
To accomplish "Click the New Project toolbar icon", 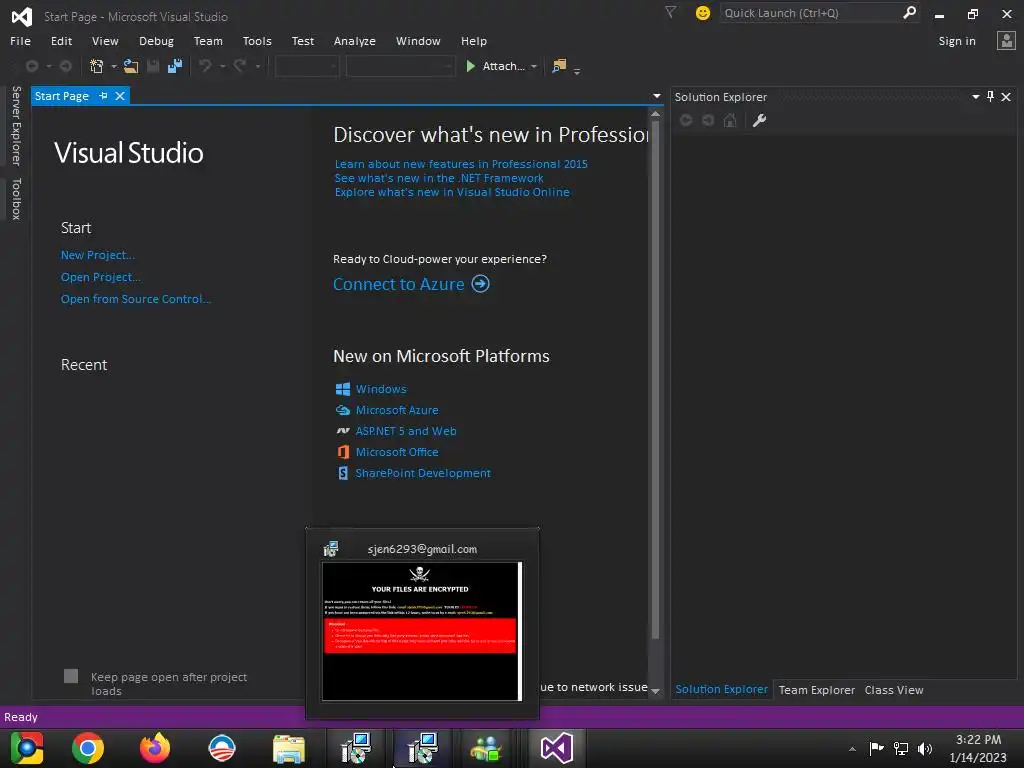I will coord(97,66).
